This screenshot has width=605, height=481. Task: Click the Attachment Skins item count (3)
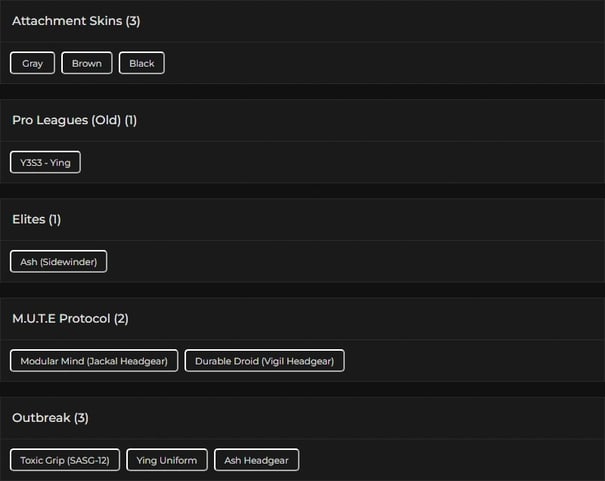[133, 21]
